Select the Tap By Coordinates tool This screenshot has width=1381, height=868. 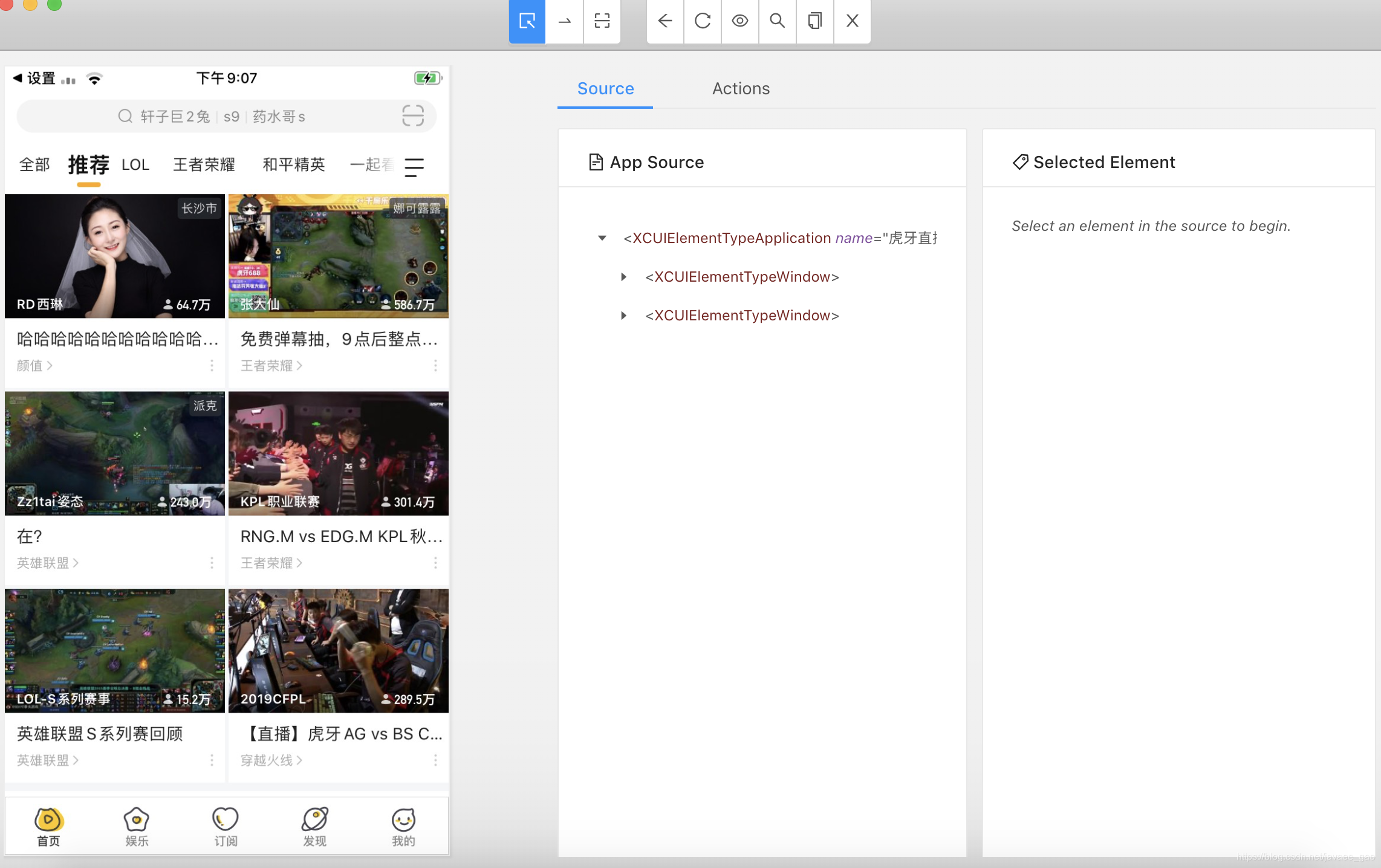pyautogui.click(x=602, y=21)
